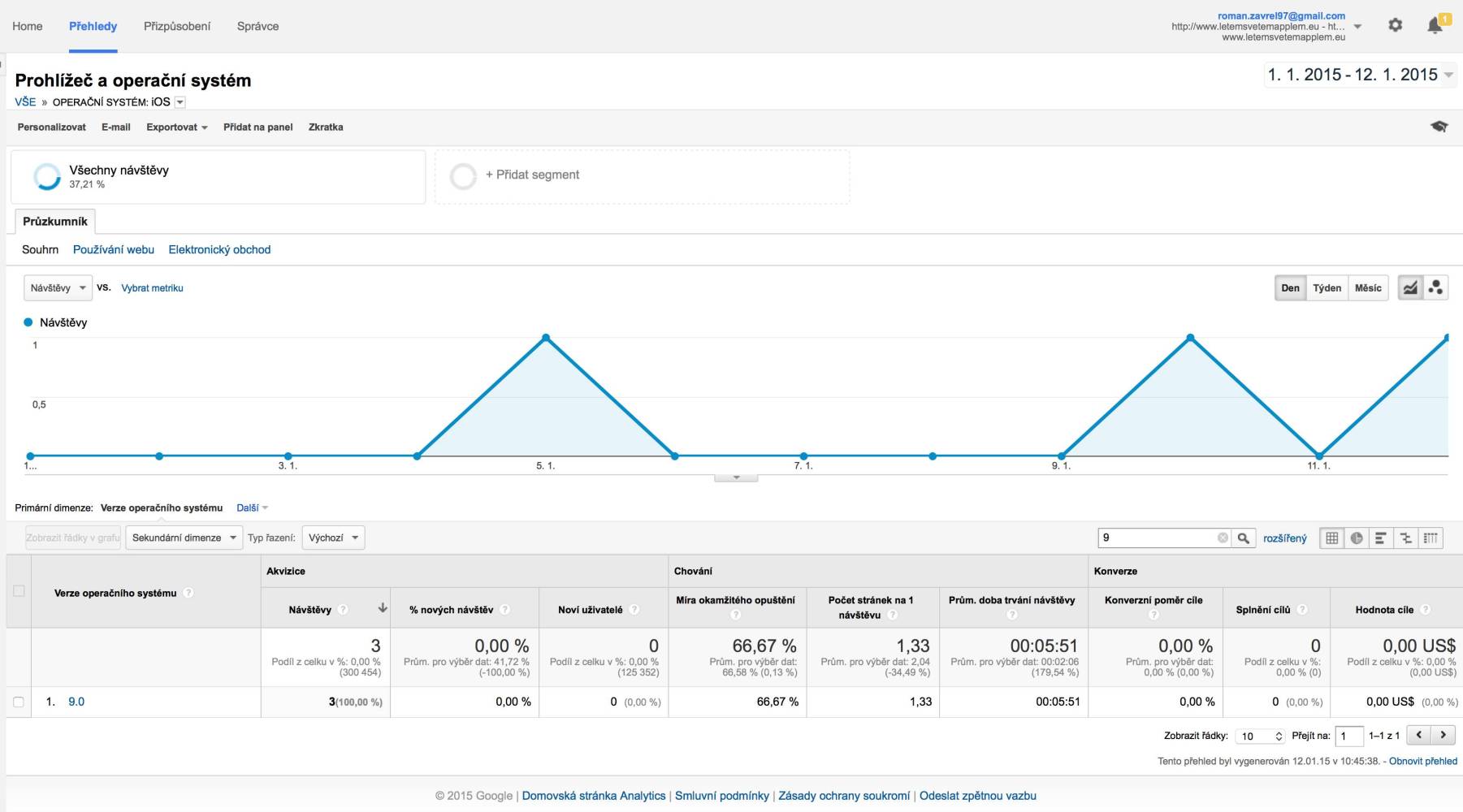Open the Používání webu tab
Viewport: 1463px width, 812px height.
(114, 249)
